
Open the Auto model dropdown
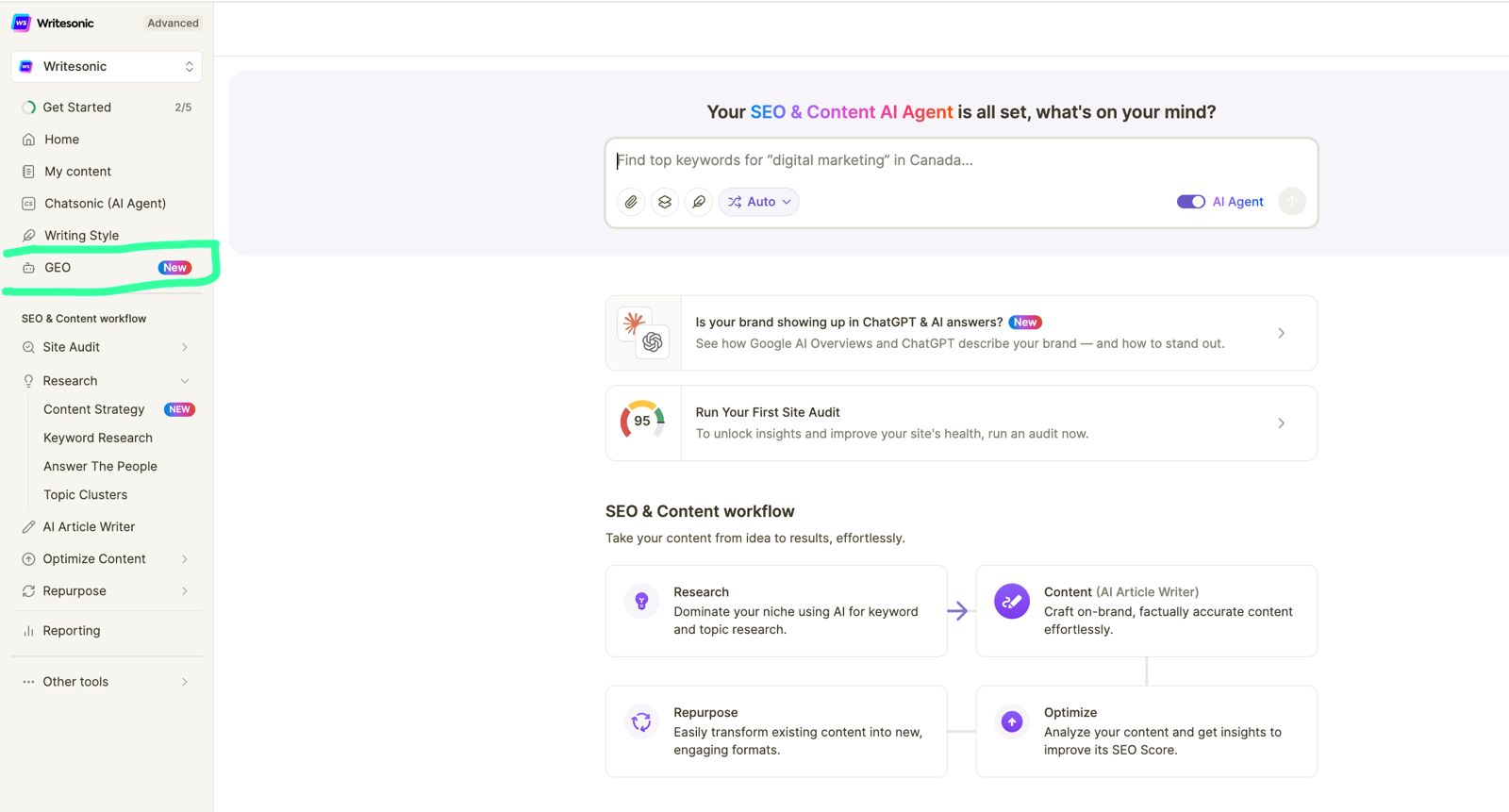tap(759, 202)
